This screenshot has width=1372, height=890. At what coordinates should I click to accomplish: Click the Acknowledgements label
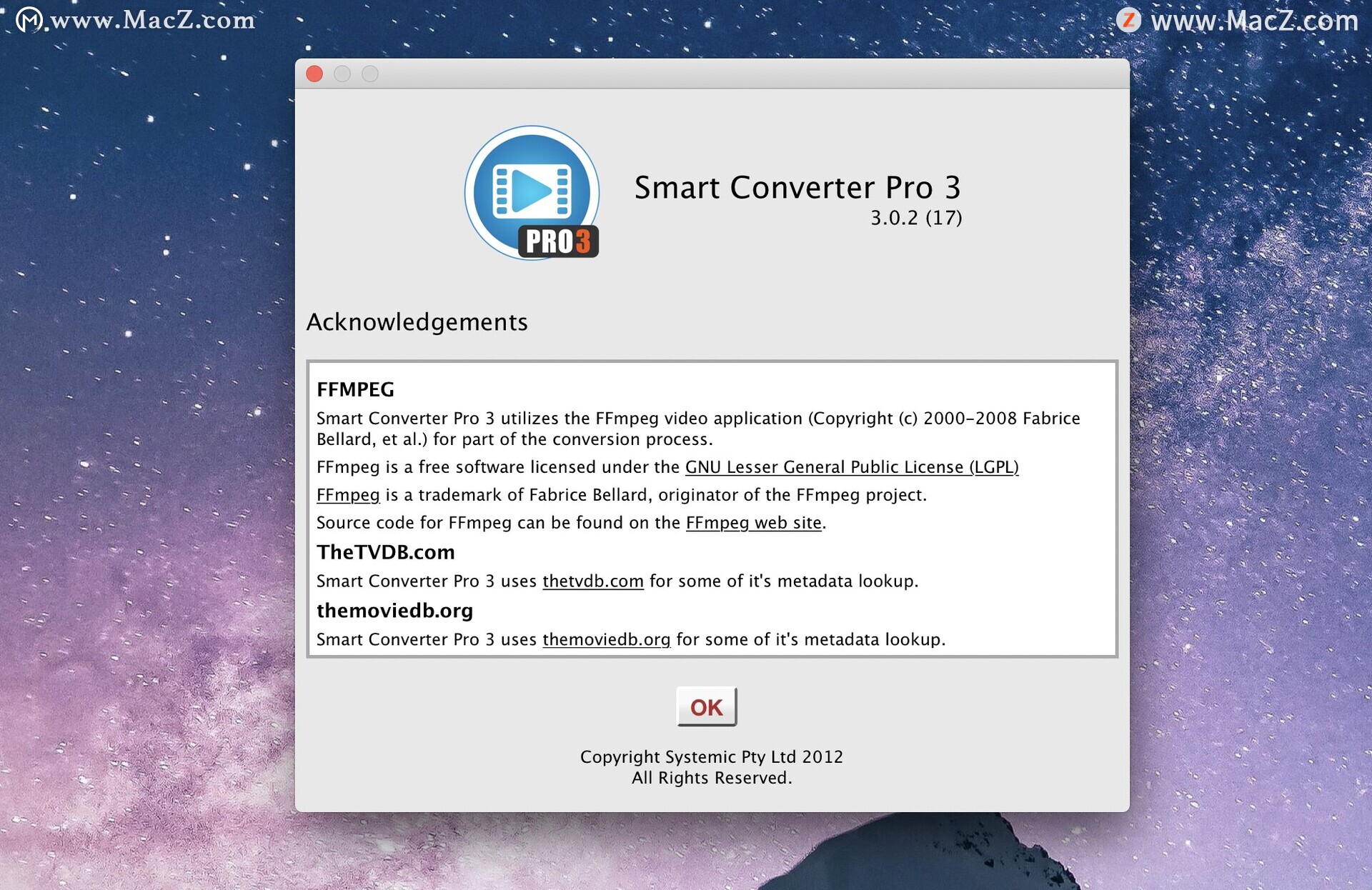417,322
